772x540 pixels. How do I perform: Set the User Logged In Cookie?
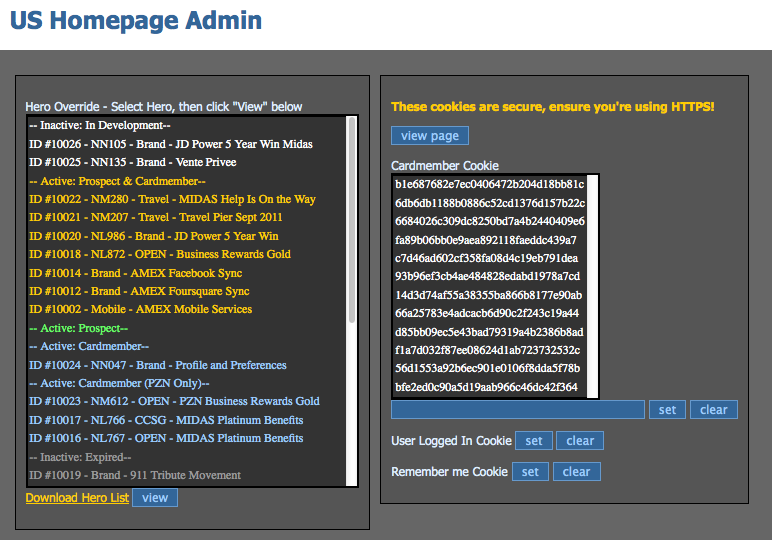pos(534,441)
